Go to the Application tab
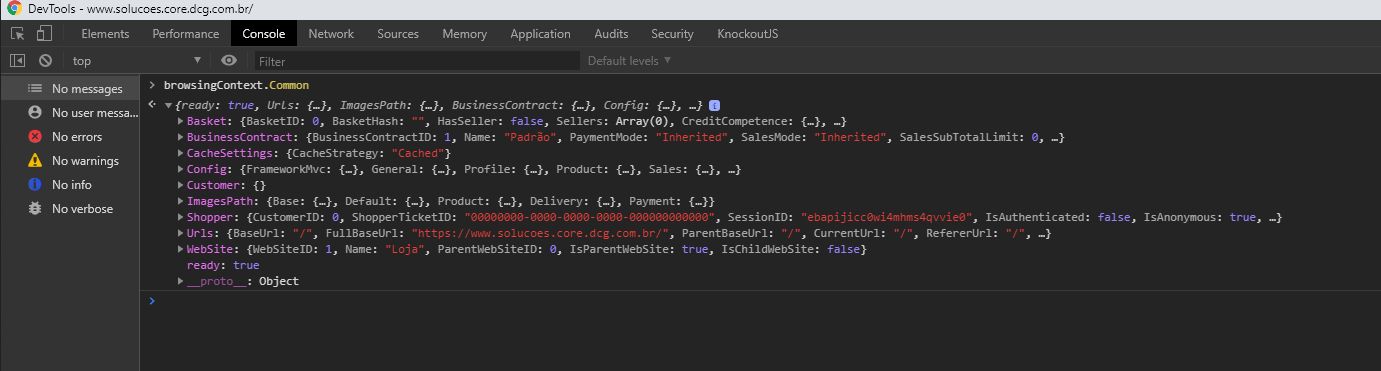The height and width of the screenshot is (371, 1381). [540, 34]
